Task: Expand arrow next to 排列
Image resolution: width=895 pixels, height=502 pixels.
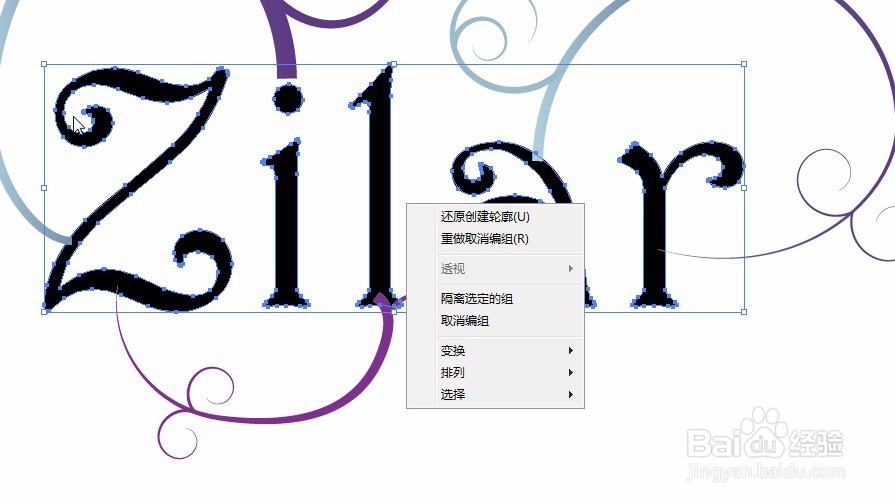Action: pos(571,372)
